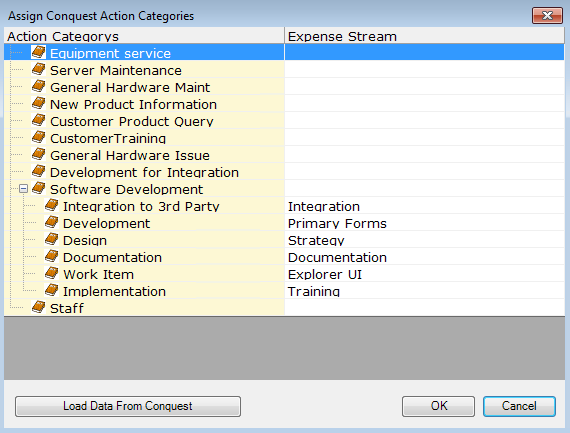The height and width of the screenshot is (433, 570).
Task: Click the book icon beside Integration to 3rd Party
Action: (52, 205)
